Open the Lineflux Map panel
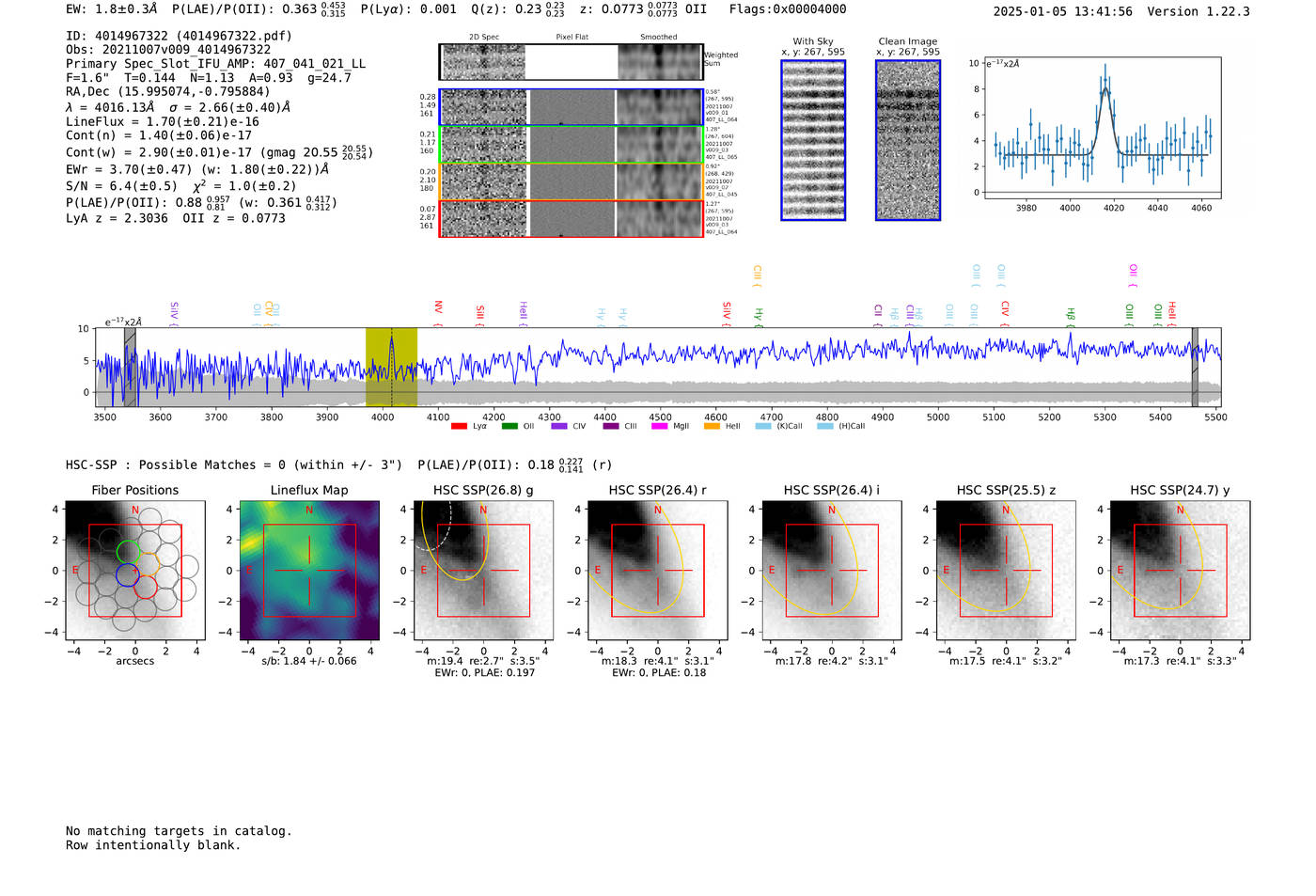The height and width of the screenshot is (896, 1316). tap(309, 571)
